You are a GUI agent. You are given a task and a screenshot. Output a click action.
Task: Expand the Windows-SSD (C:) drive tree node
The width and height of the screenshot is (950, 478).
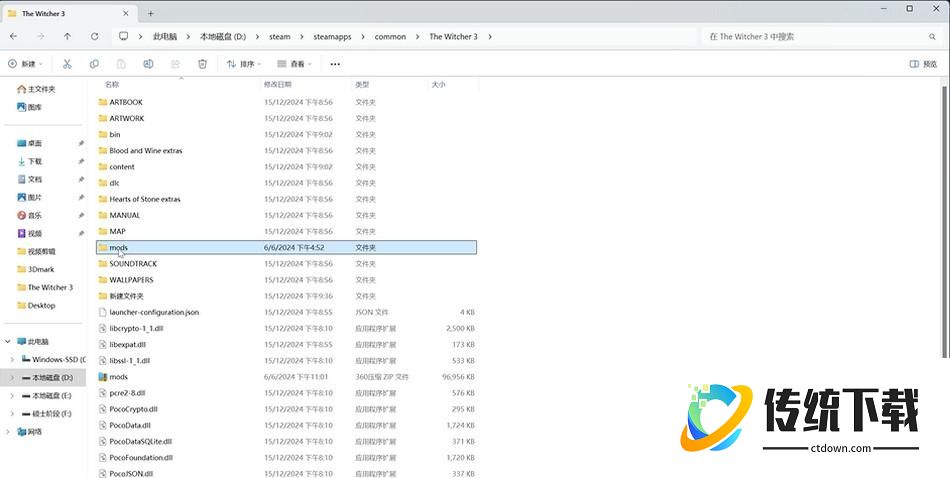[x=11, y=359]
